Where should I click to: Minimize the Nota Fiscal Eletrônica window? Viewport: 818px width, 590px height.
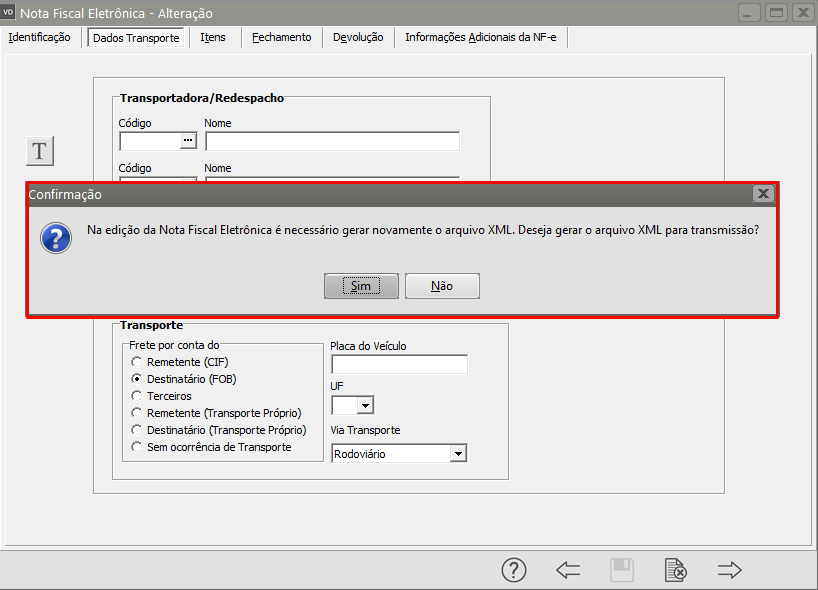click(x=748, y=13)
